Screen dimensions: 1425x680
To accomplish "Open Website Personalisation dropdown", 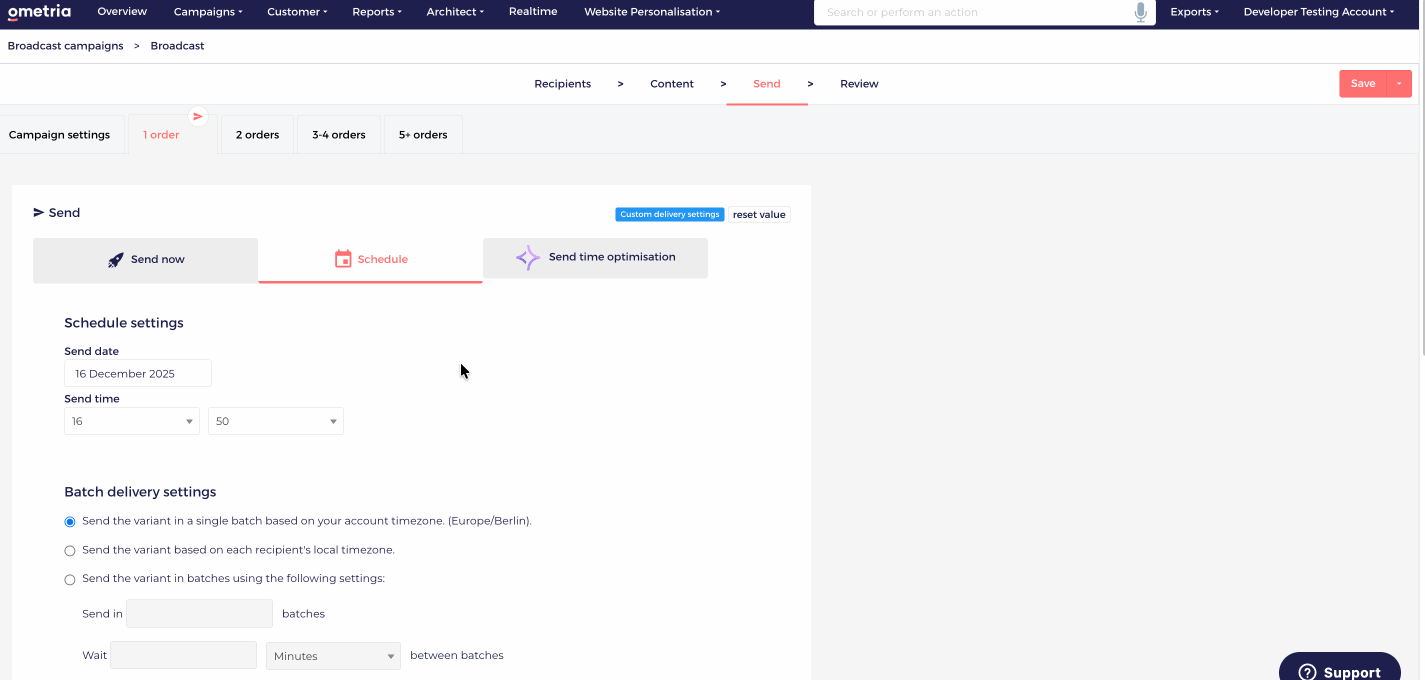I will click(652, 12).
